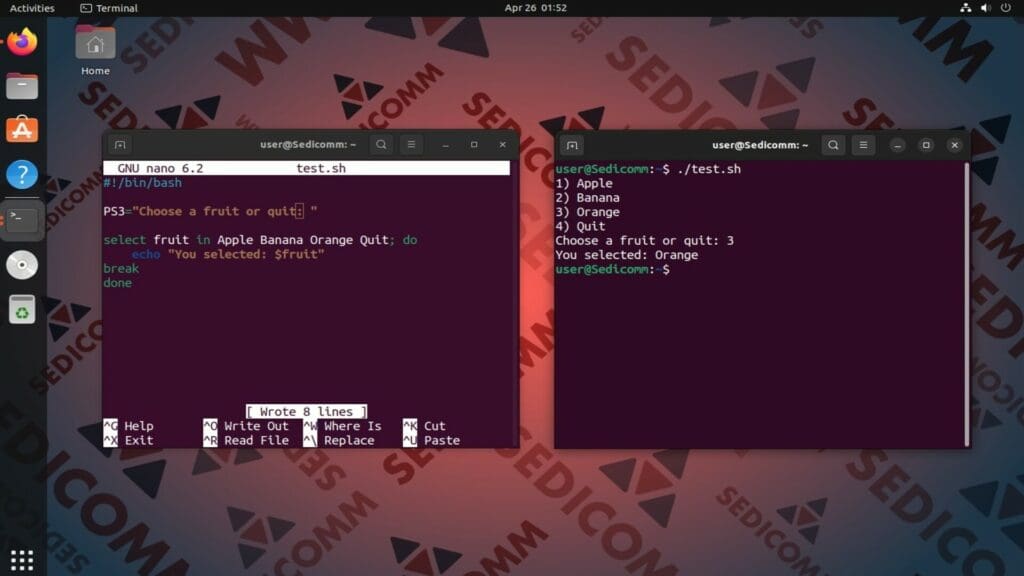Click the Terminal icon in the dock
This screenshot has width=1024, height=576.
(x=22, y=220)
